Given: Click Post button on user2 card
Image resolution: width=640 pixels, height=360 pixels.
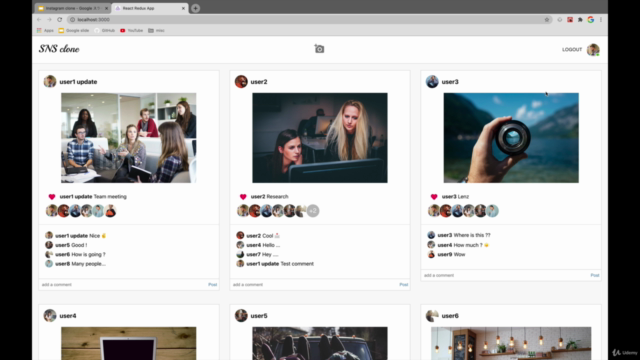Looking at the screenshot, I should tap(403, 284).
